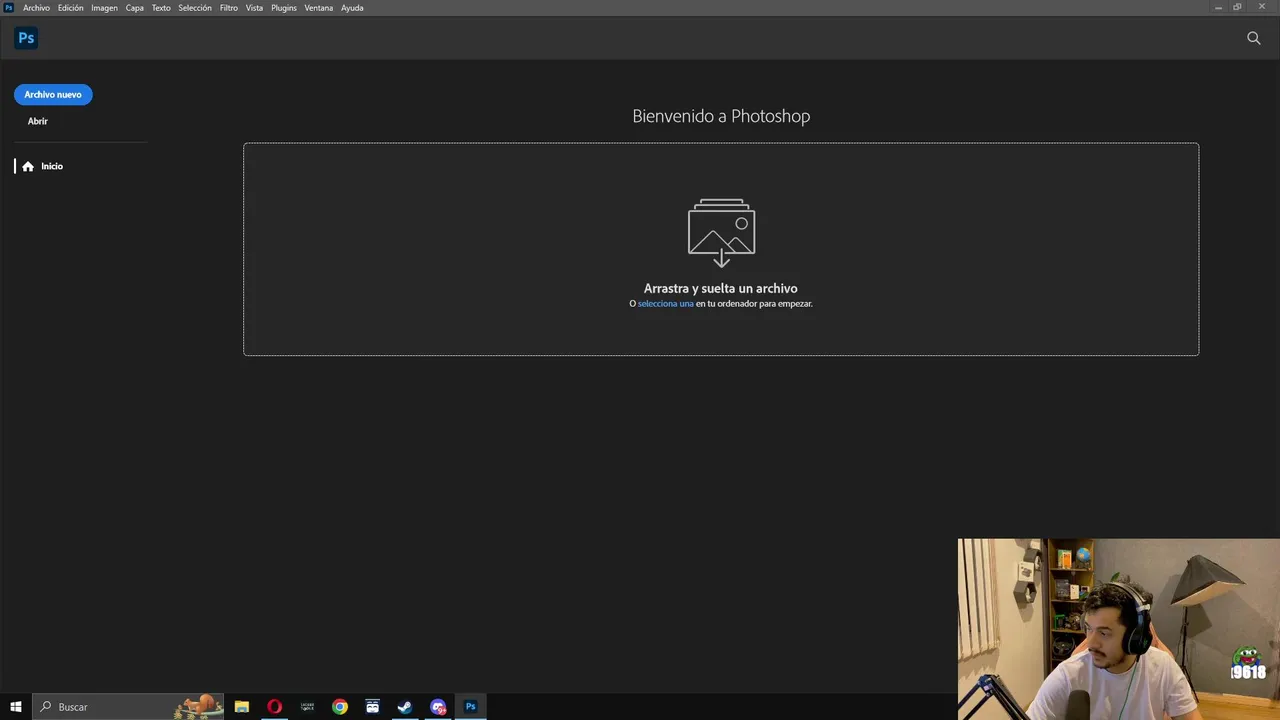Open the Plugins menu
The width and height of the screenshot is (1280, 720).
click(284, 8)
